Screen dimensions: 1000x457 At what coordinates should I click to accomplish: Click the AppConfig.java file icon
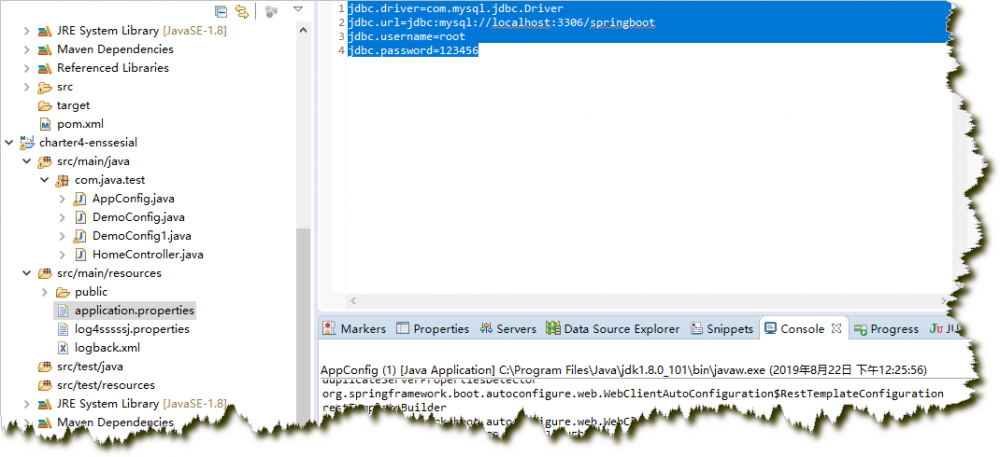[x=80, y=199]
